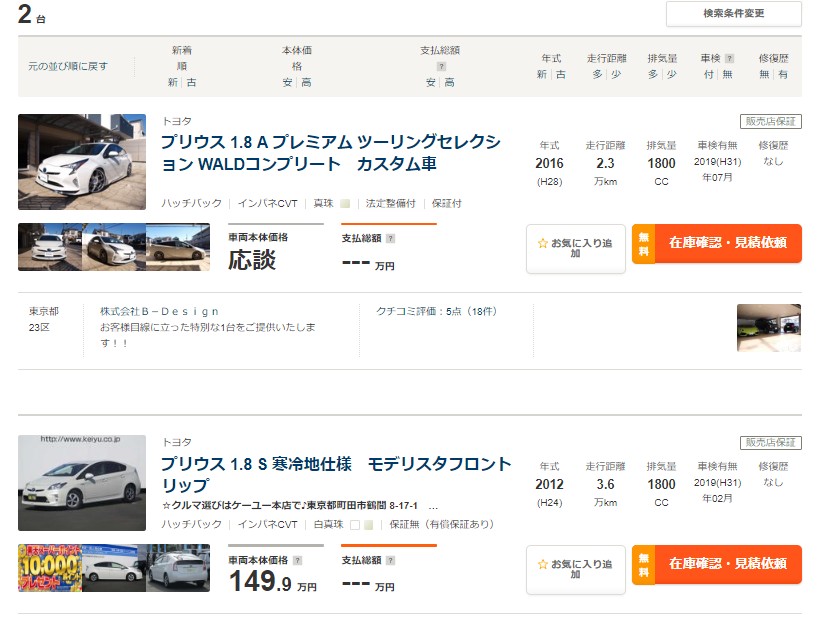The height and width of the screenshot is (622, 837).
Task: Click help icon beside 支払総額 on WALD Prius
Action: [390, 239]
